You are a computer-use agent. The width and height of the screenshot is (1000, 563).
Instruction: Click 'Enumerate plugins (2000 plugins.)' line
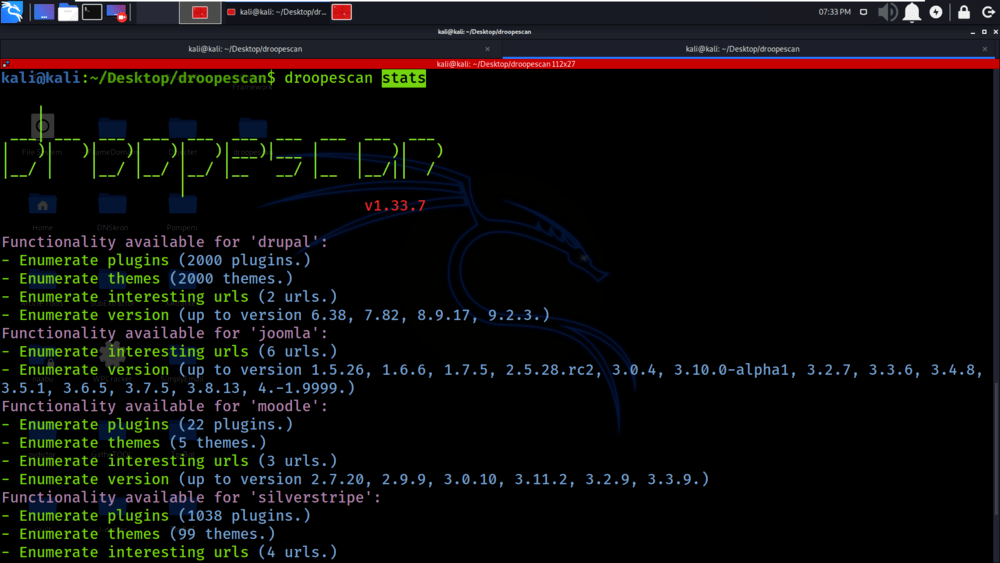(x=156, y=260)
